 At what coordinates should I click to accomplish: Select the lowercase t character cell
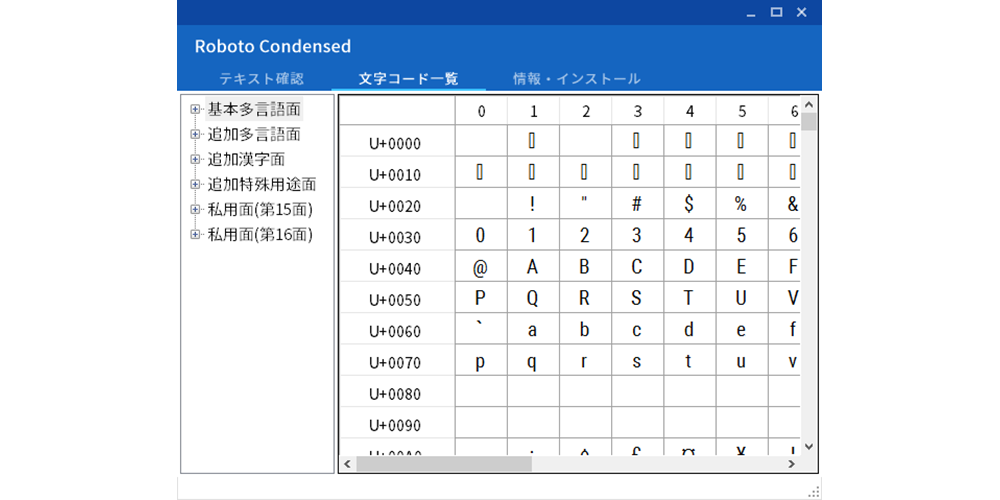tap(689, 360)
